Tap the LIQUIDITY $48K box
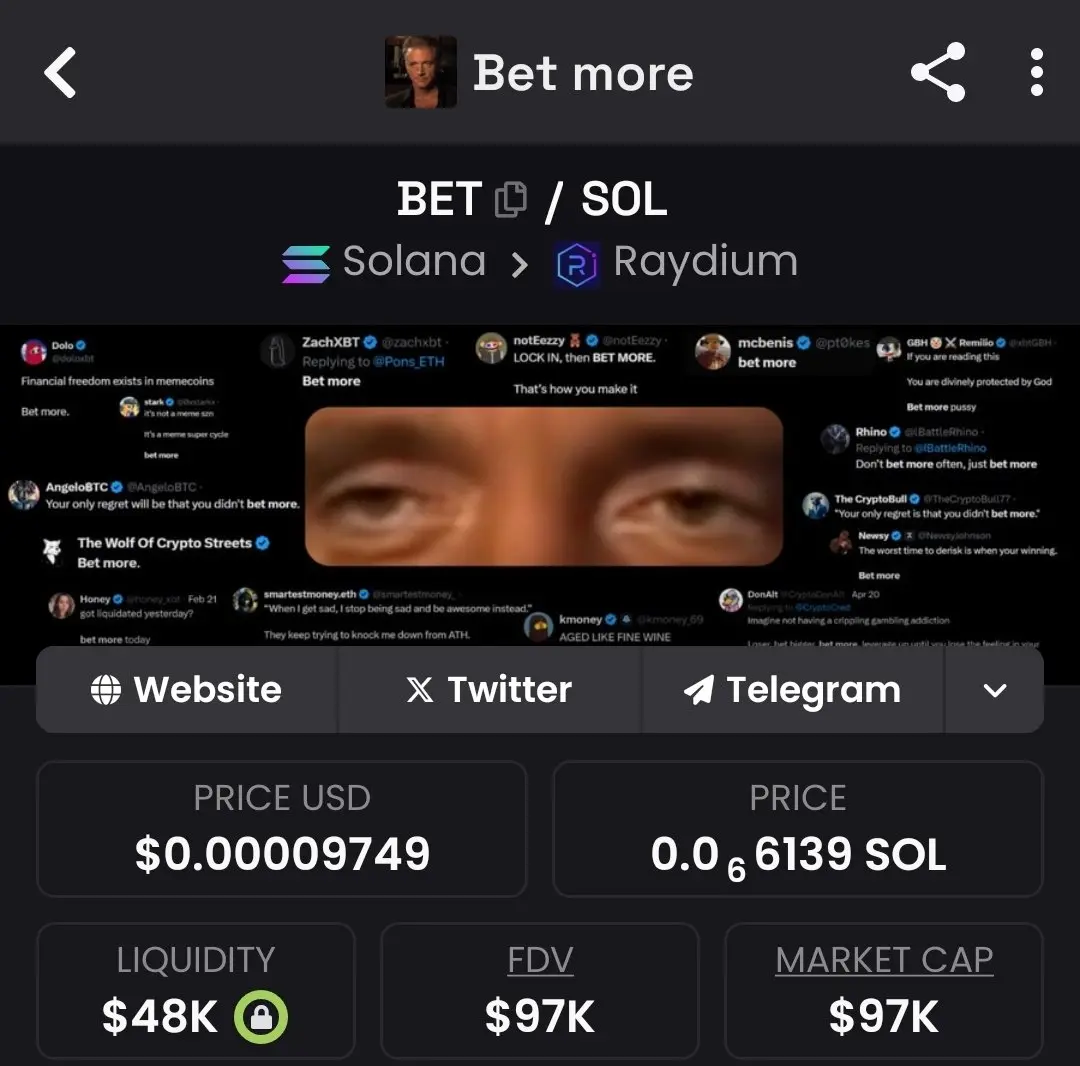1080x1066 pixels. pos(196,991)
